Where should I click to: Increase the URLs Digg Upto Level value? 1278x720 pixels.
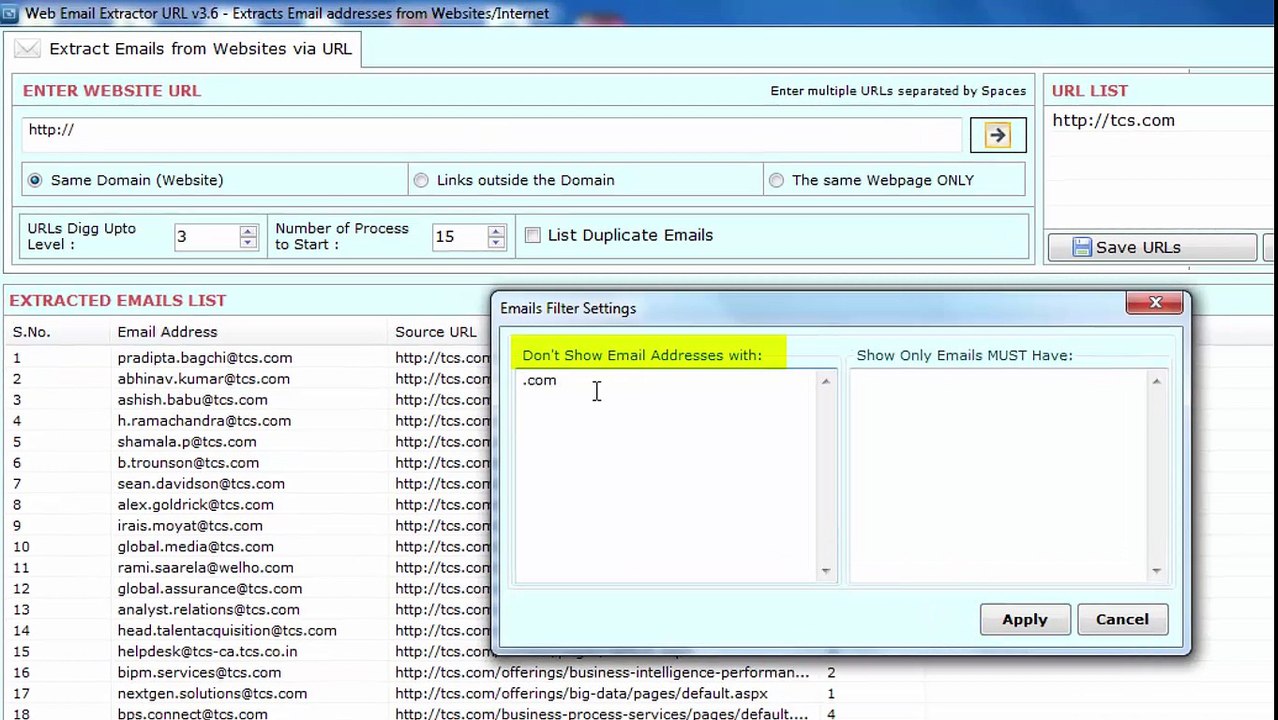[248, 231]
